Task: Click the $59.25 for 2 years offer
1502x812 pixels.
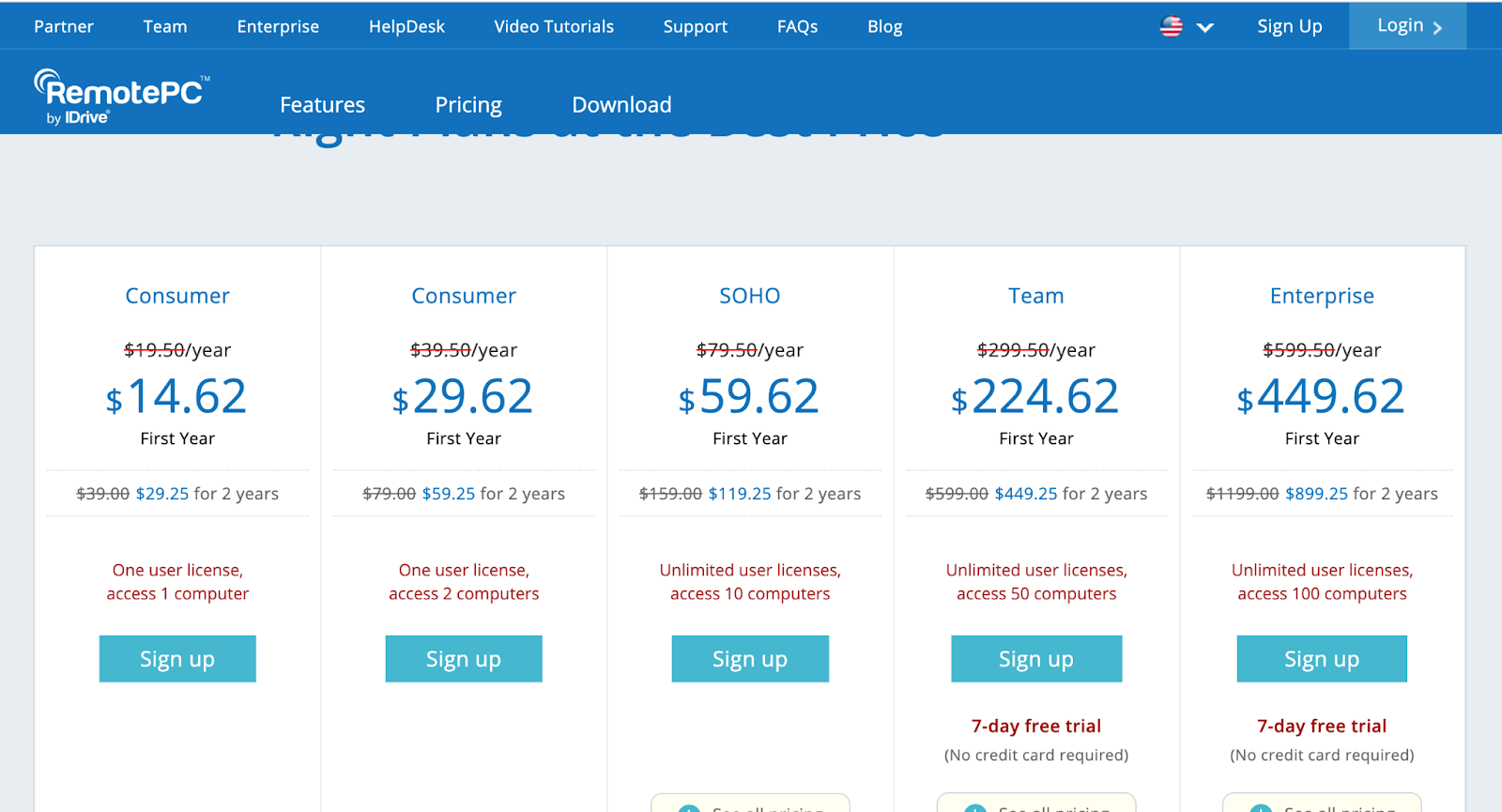Action: pos(494,494)
